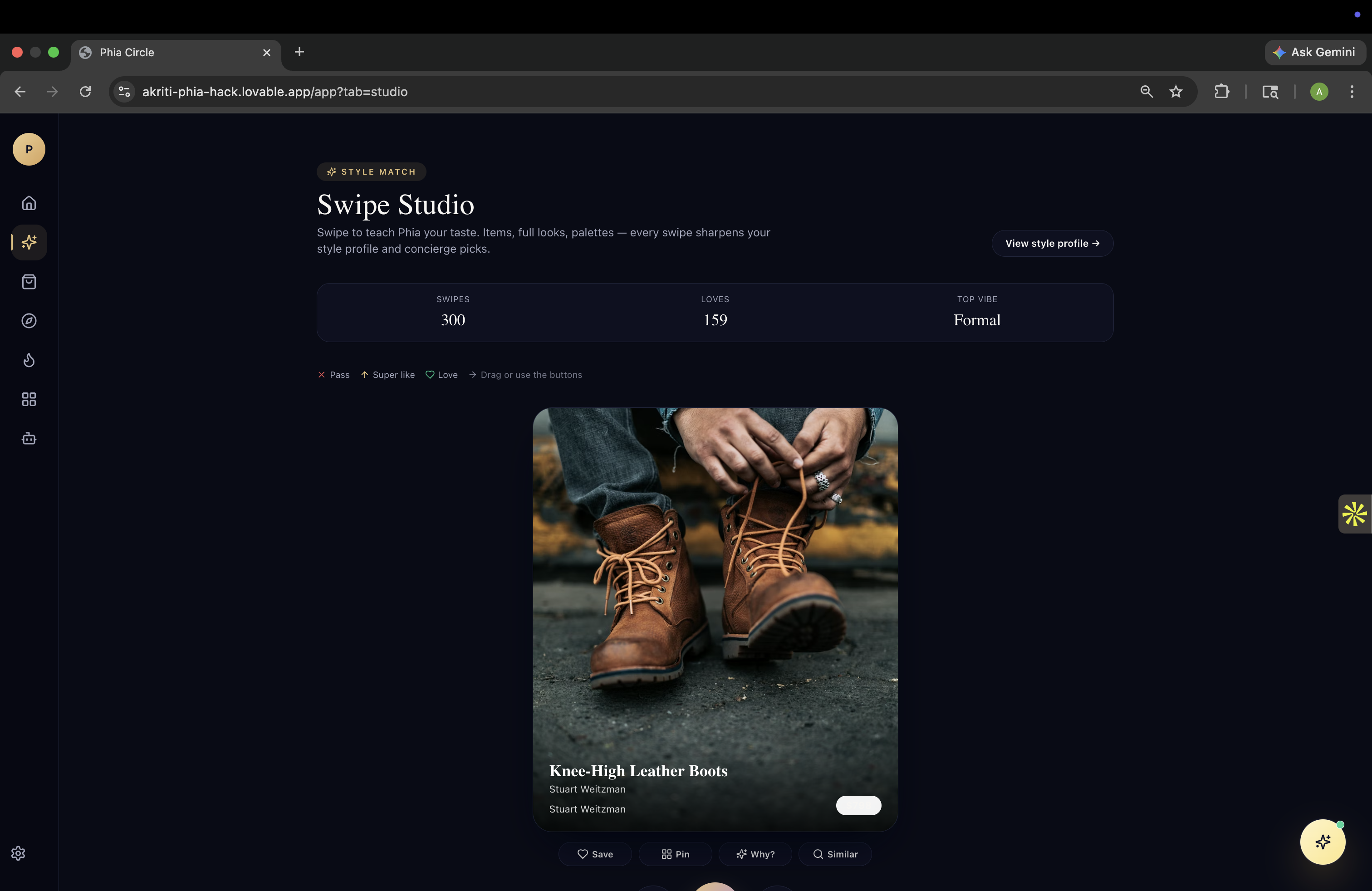Ask Why? for this recommendation
The image size is (1372, 891).
755,854
